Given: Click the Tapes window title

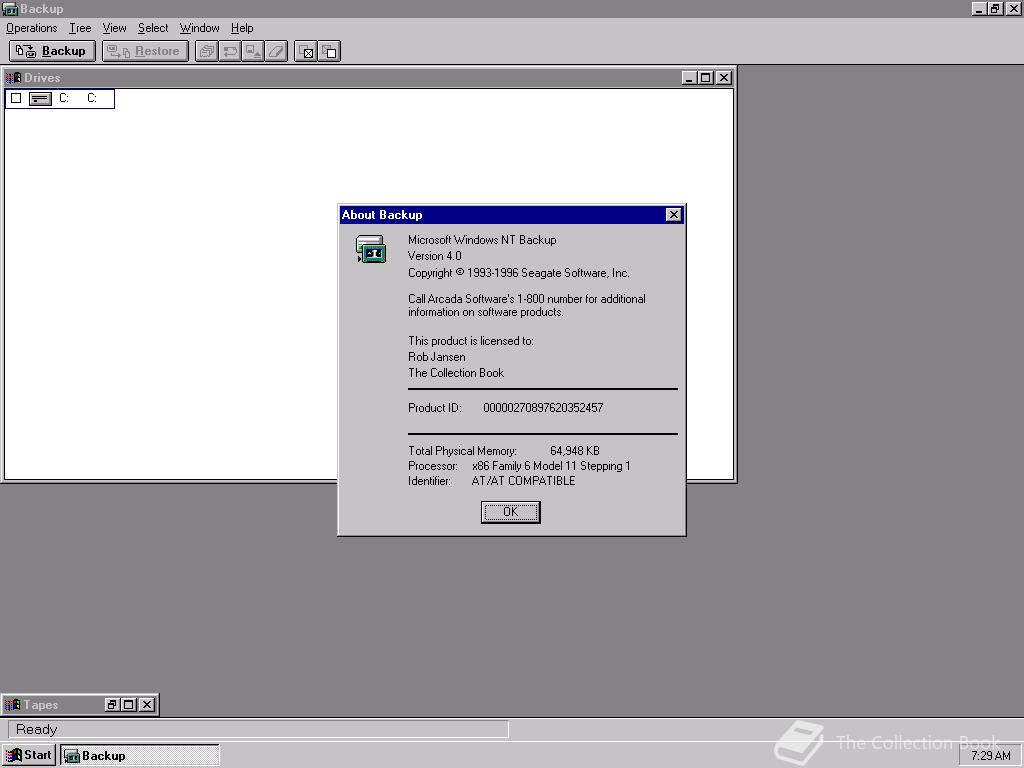Looking at the screenshot, I should point(41,705).
